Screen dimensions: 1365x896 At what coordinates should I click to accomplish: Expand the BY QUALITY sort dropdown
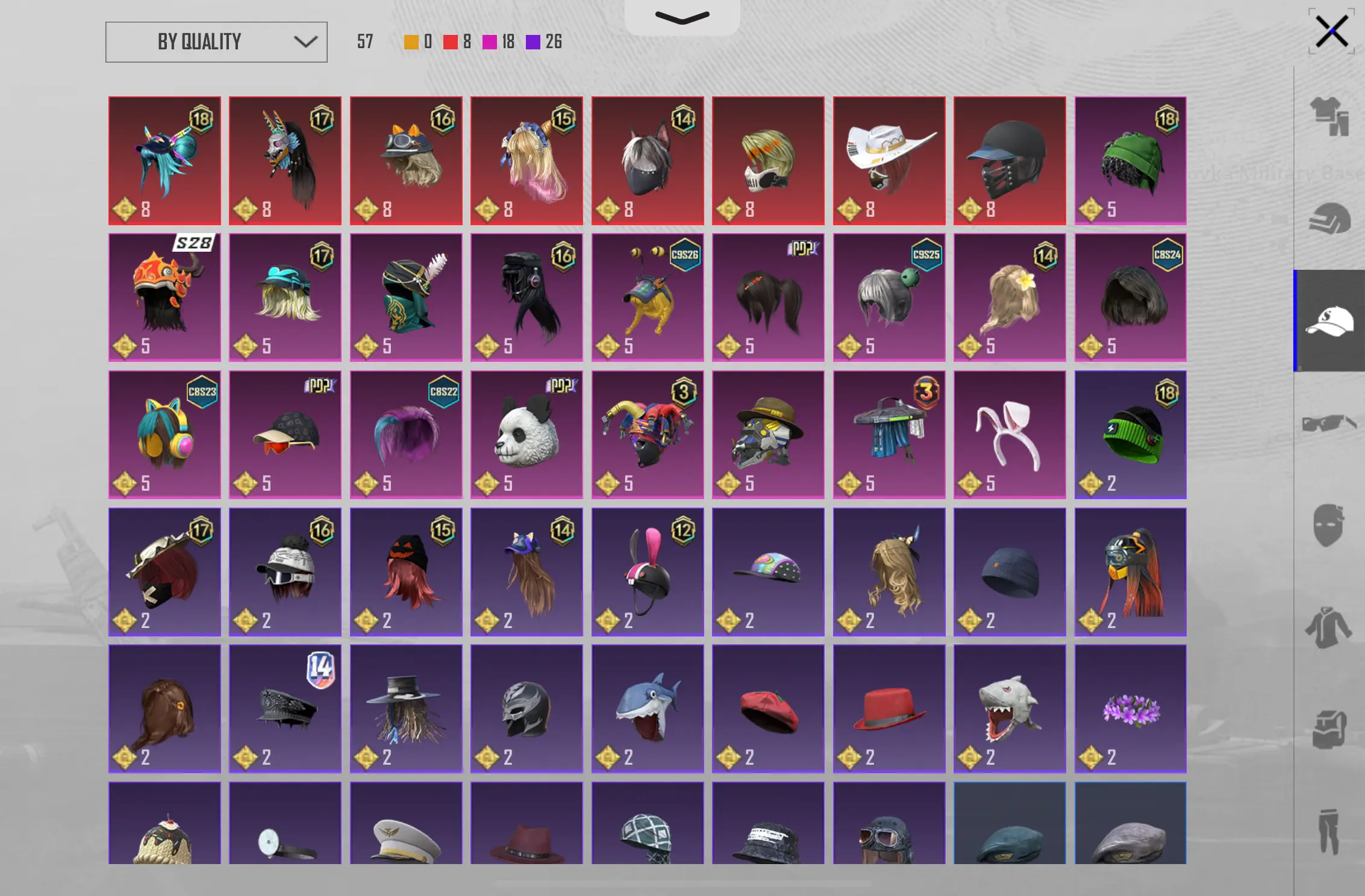[x=216, y=42]
